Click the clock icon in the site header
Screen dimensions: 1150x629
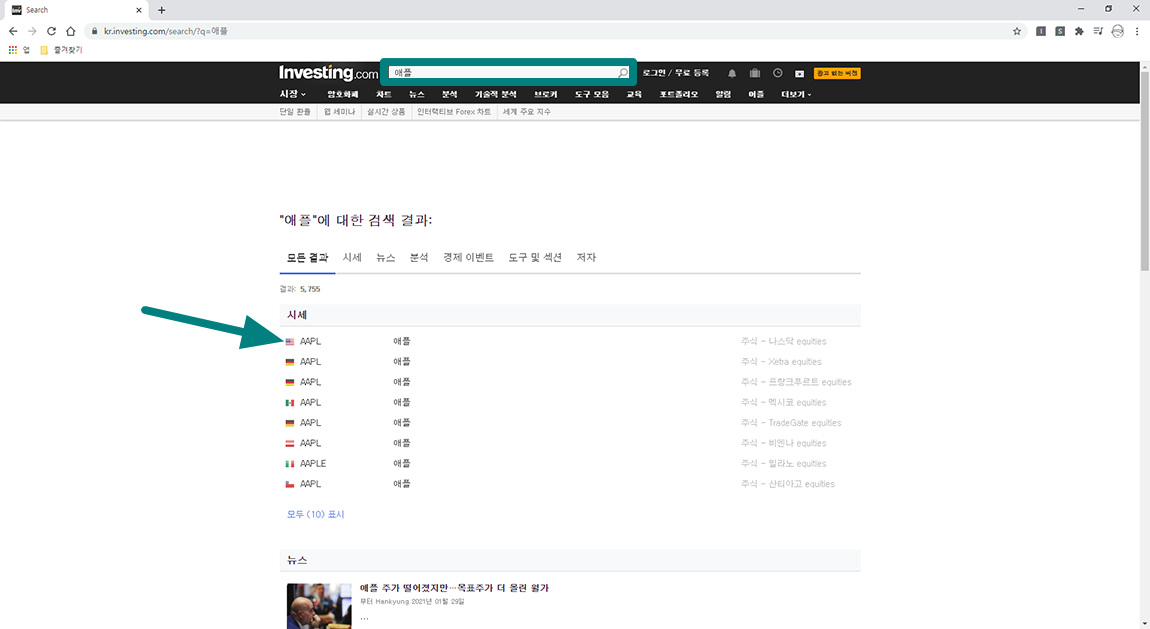[x=777, y=73]
